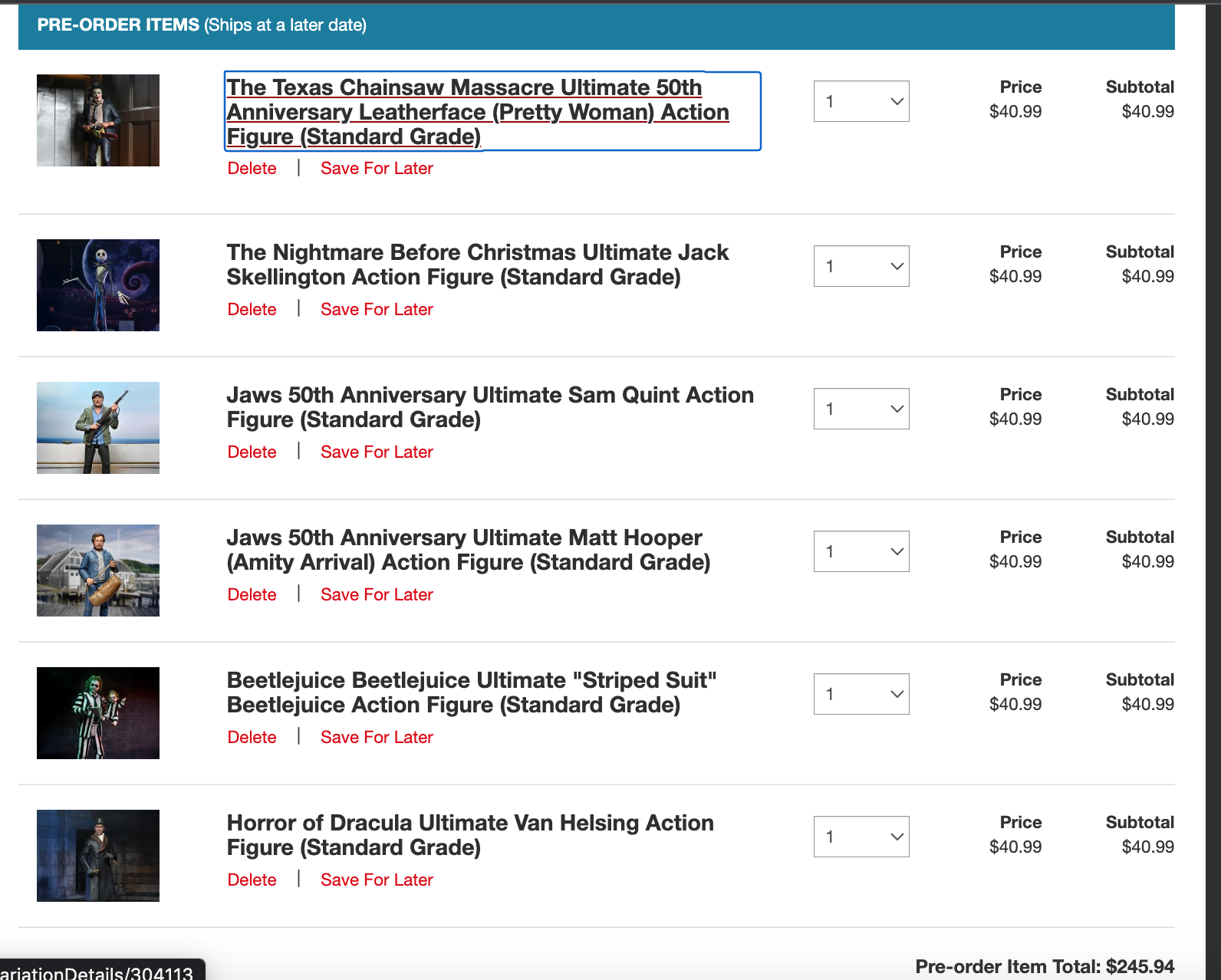The height and width of the screenshot is (980, 1221).
Task: Expand quantity dropdown for Matt Hooper figure
Action: 861,551
